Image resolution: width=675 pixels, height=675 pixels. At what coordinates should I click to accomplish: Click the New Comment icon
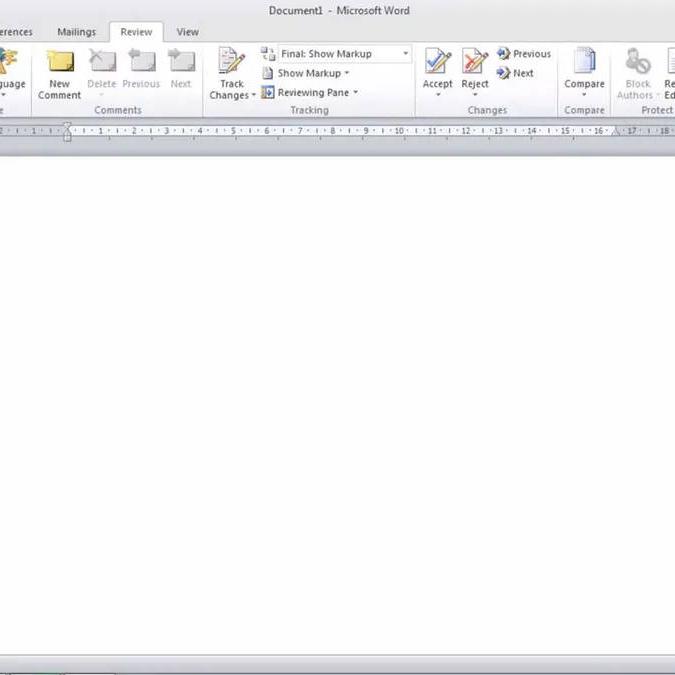[x=61, y=62]
